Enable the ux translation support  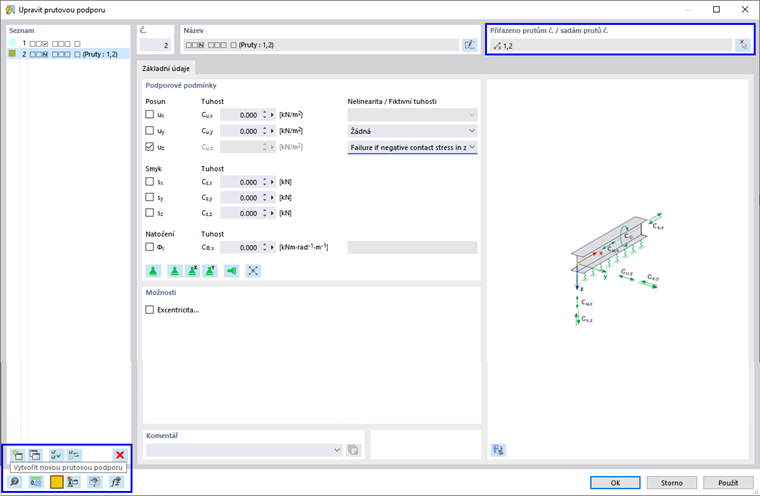coord(150,115)
